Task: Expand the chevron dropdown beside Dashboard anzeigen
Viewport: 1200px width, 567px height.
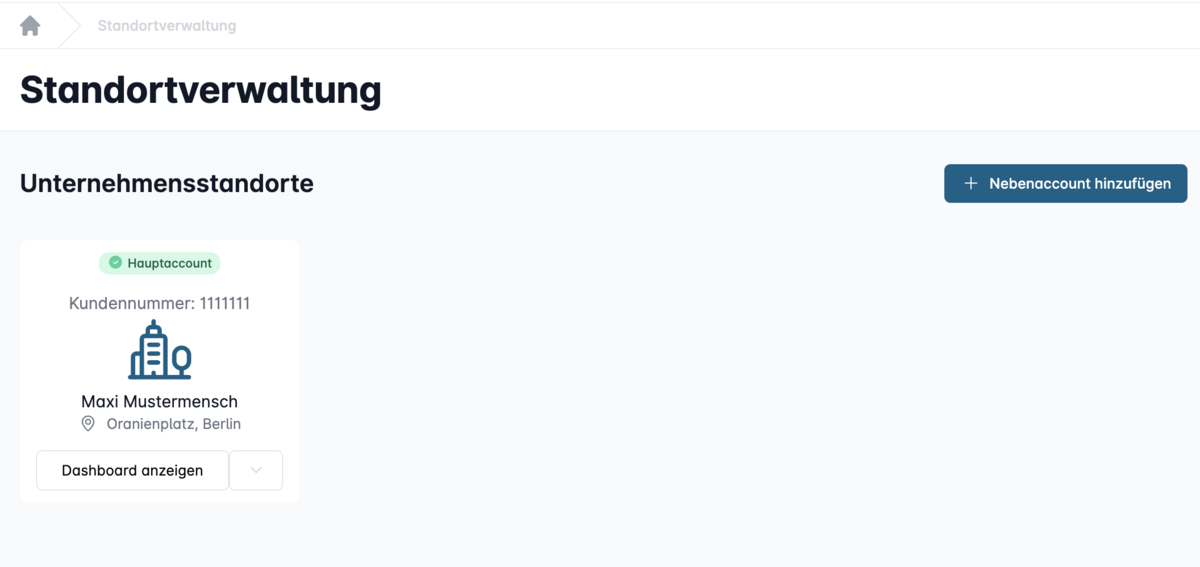Action: click(x=256, y=470)
